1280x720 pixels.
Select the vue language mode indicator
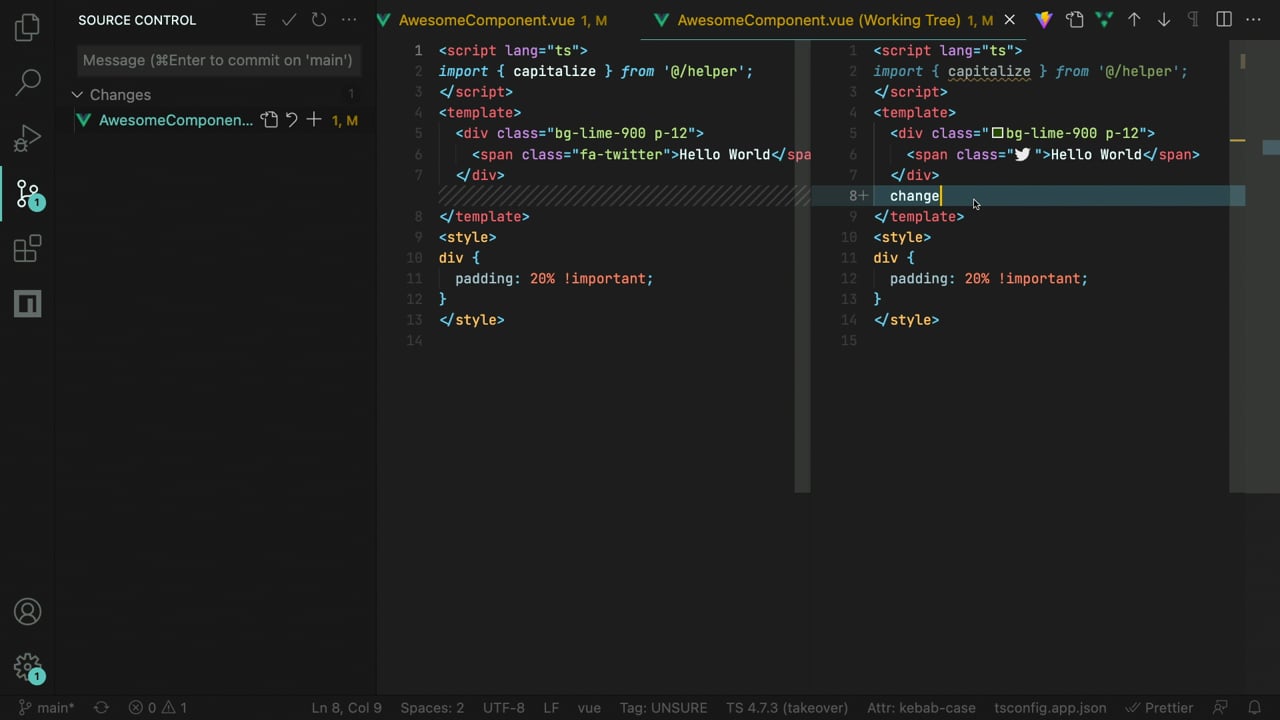[589, 708]
